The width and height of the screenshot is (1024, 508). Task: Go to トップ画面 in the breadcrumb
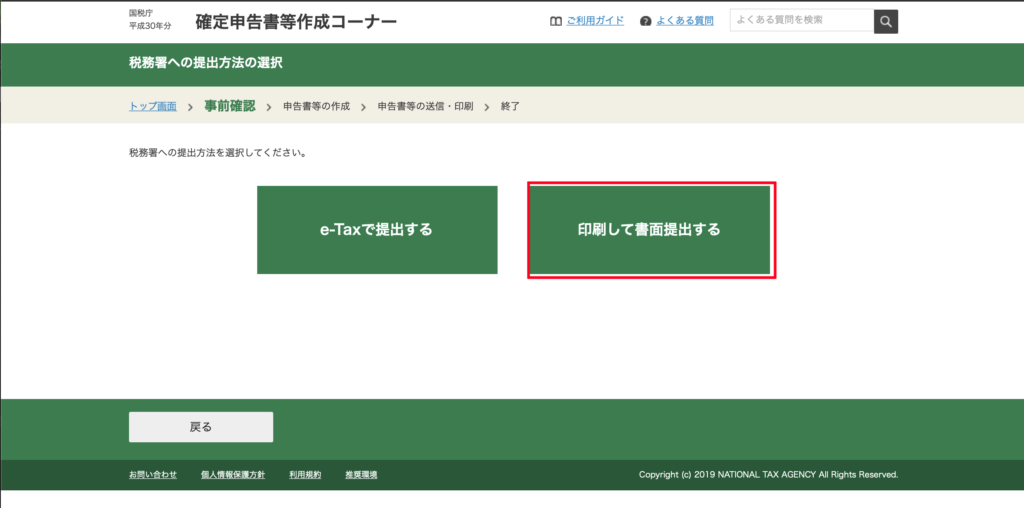153,106
